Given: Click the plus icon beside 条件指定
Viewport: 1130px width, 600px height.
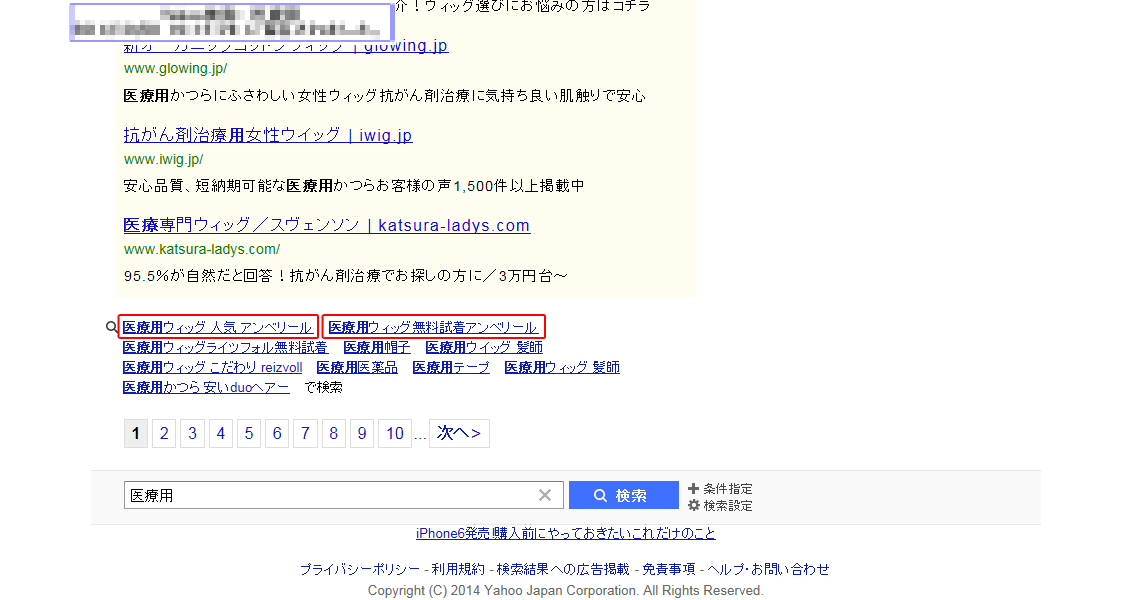Looking at the screenshot, I should click(693, 488).
